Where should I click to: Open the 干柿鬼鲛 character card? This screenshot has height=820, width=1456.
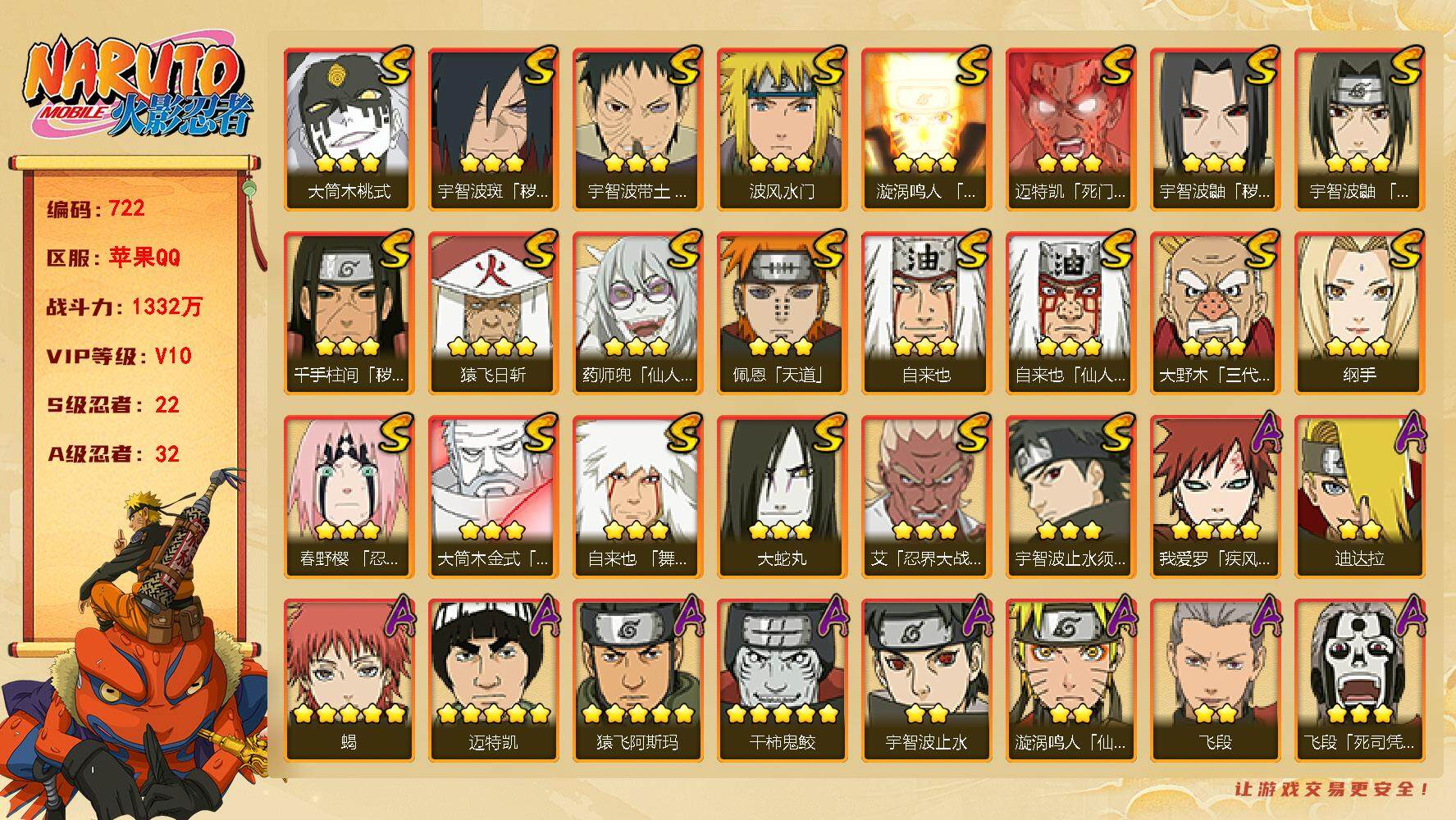[x=782, y=681]
